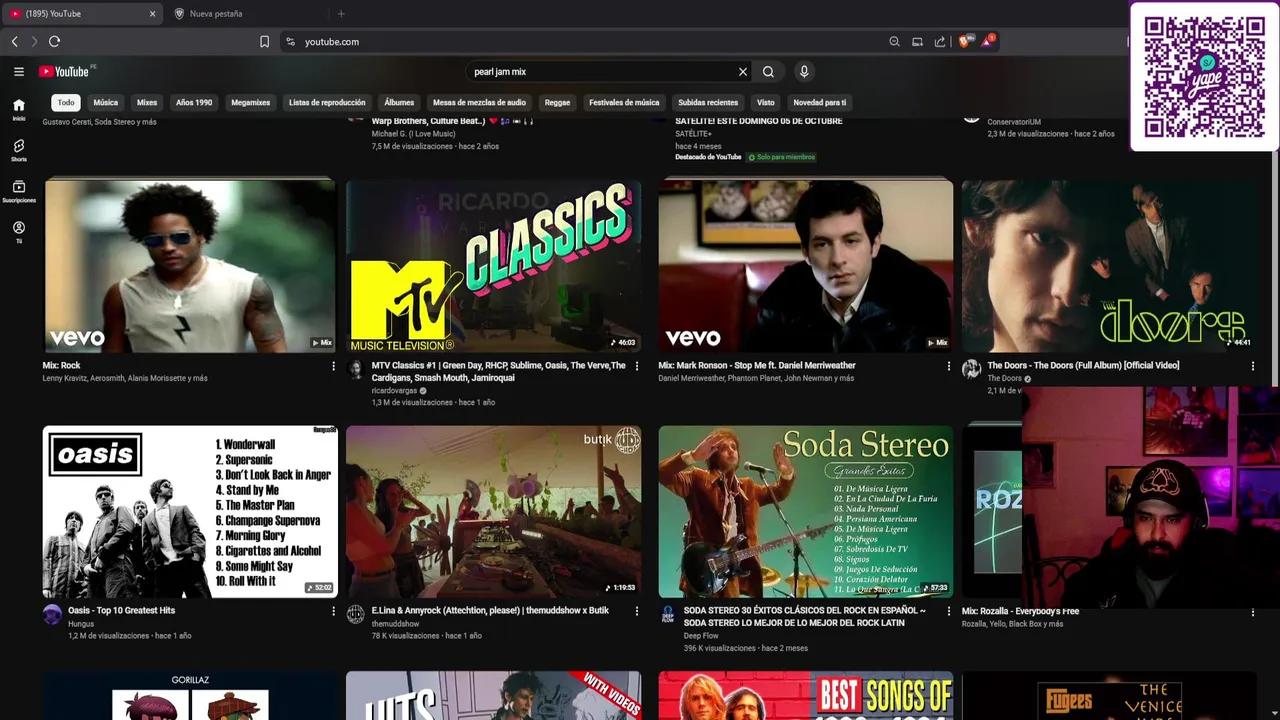Select Mesas de mezclas de audio chip
The width and height of the screenshot is (1280, 720).
click(x=479, y=102)
